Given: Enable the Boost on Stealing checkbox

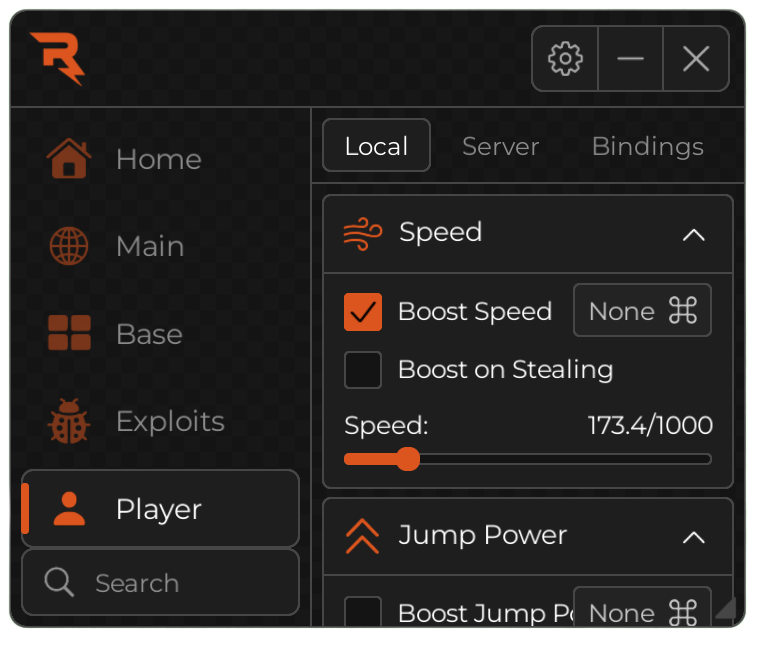Looking at the screenshot, I should pos(363,370).
